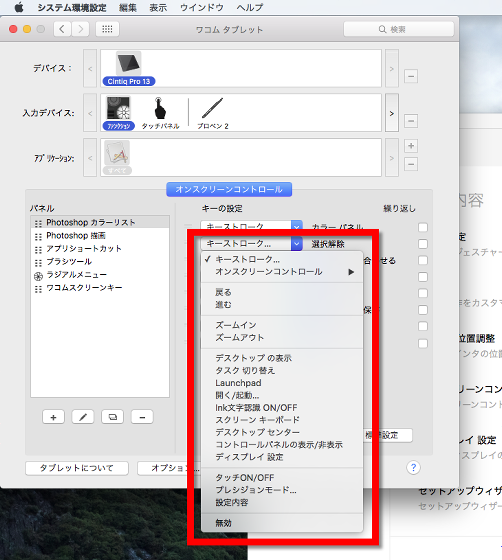This screenshot has height=560, width=502.
Task: Choose デスクトップセンター from popup menu
Action: [x=282, y=432]
